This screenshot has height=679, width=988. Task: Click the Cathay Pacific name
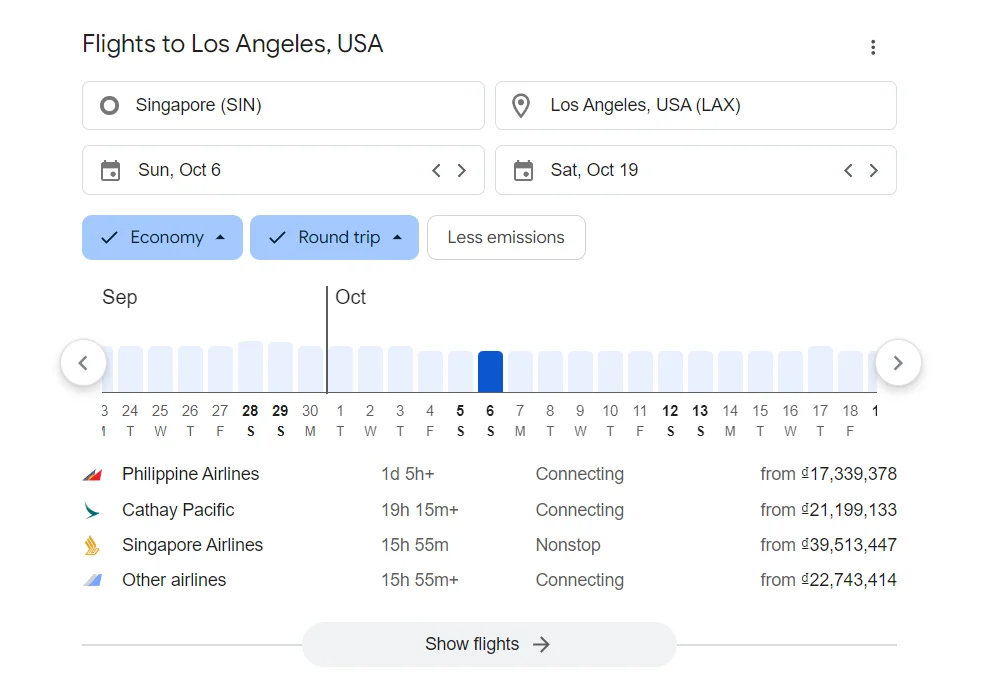pyautogui.click(x=178, y=510)
